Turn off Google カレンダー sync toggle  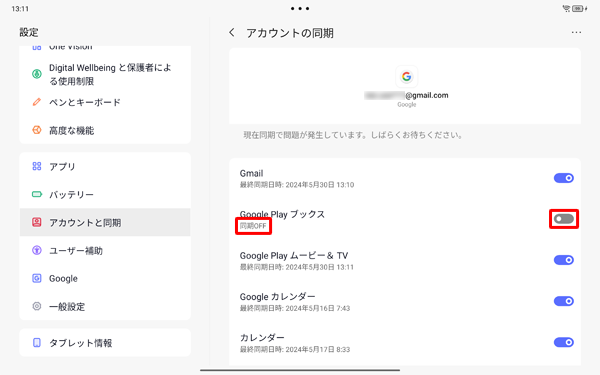pos(564,301)
